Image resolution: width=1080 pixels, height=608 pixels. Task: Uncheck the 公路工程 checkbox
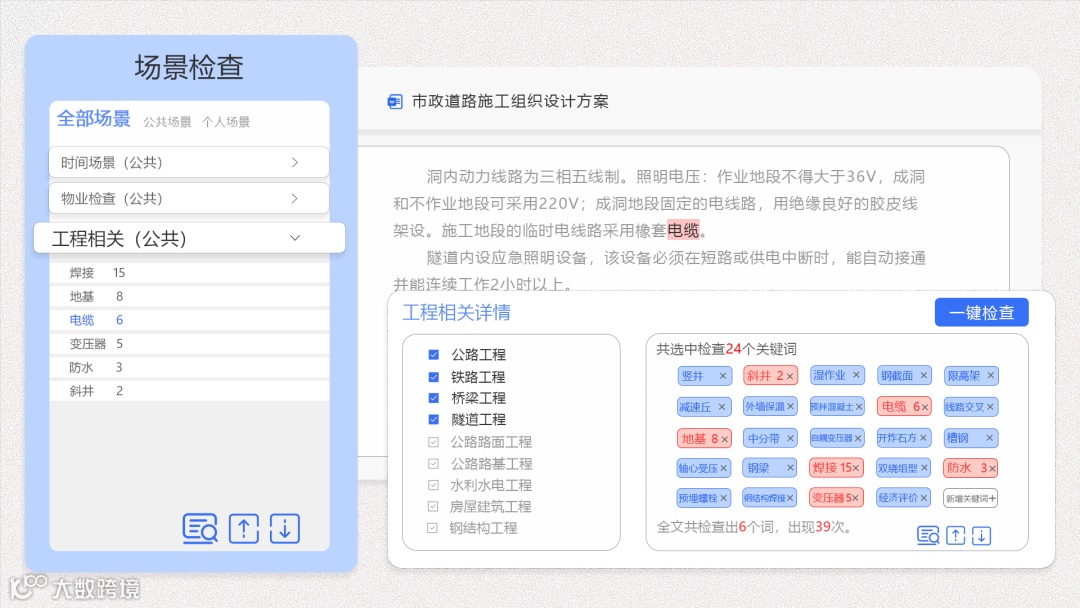pos(433,355)
